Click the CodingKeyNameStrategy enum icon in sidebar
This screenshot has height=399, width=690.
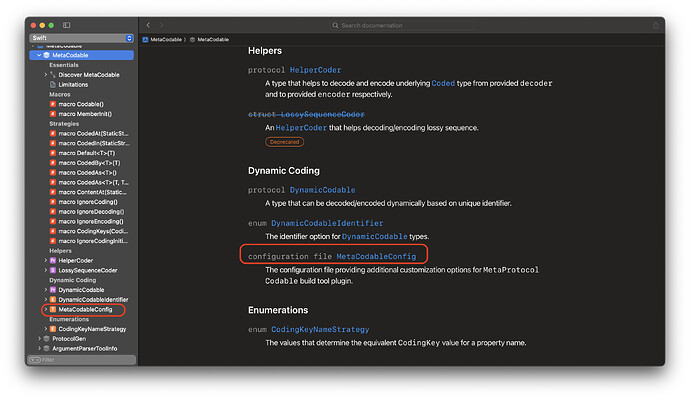pyautogui.click(x=53, y=329)
